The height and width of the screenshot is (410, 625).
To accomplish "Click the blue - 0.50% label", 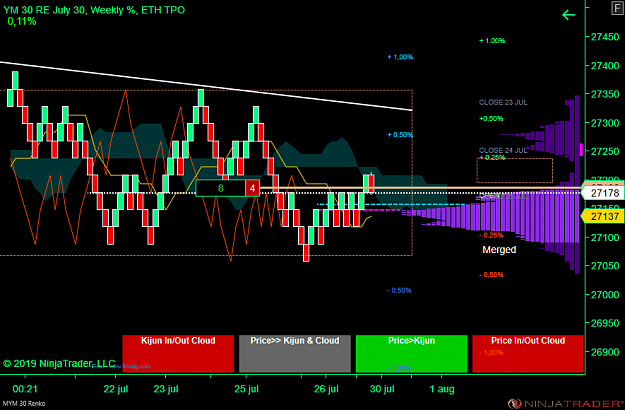I will point(399,290).
